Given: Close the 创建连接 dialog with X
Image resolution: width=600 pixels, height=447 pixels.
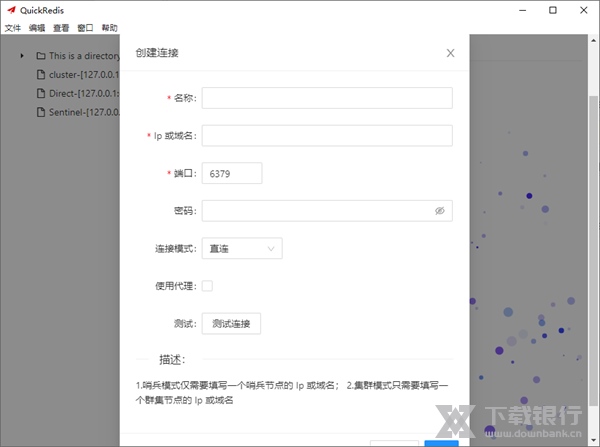Looking at the screenshot, I should 450,53.
